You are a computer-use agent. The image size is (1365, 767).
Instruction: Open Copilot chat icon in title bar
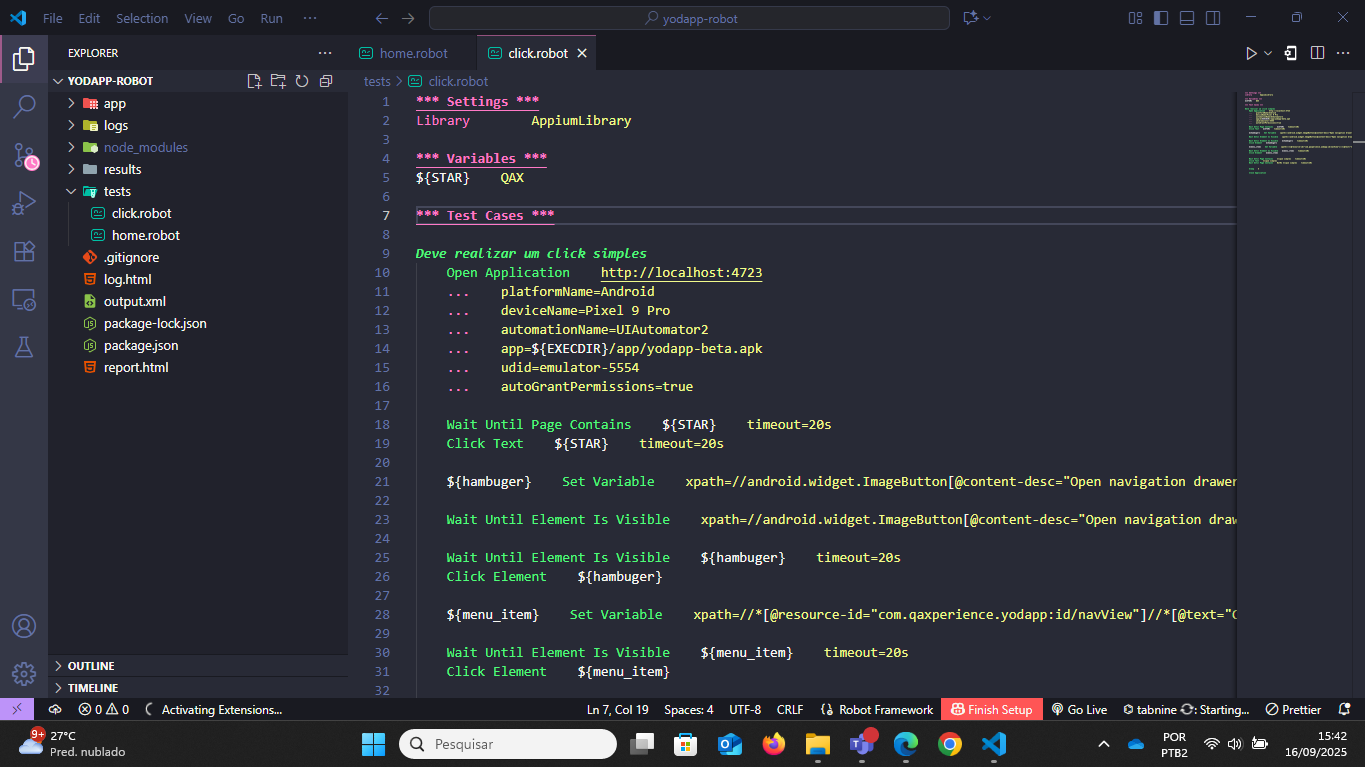coord(969,18)
